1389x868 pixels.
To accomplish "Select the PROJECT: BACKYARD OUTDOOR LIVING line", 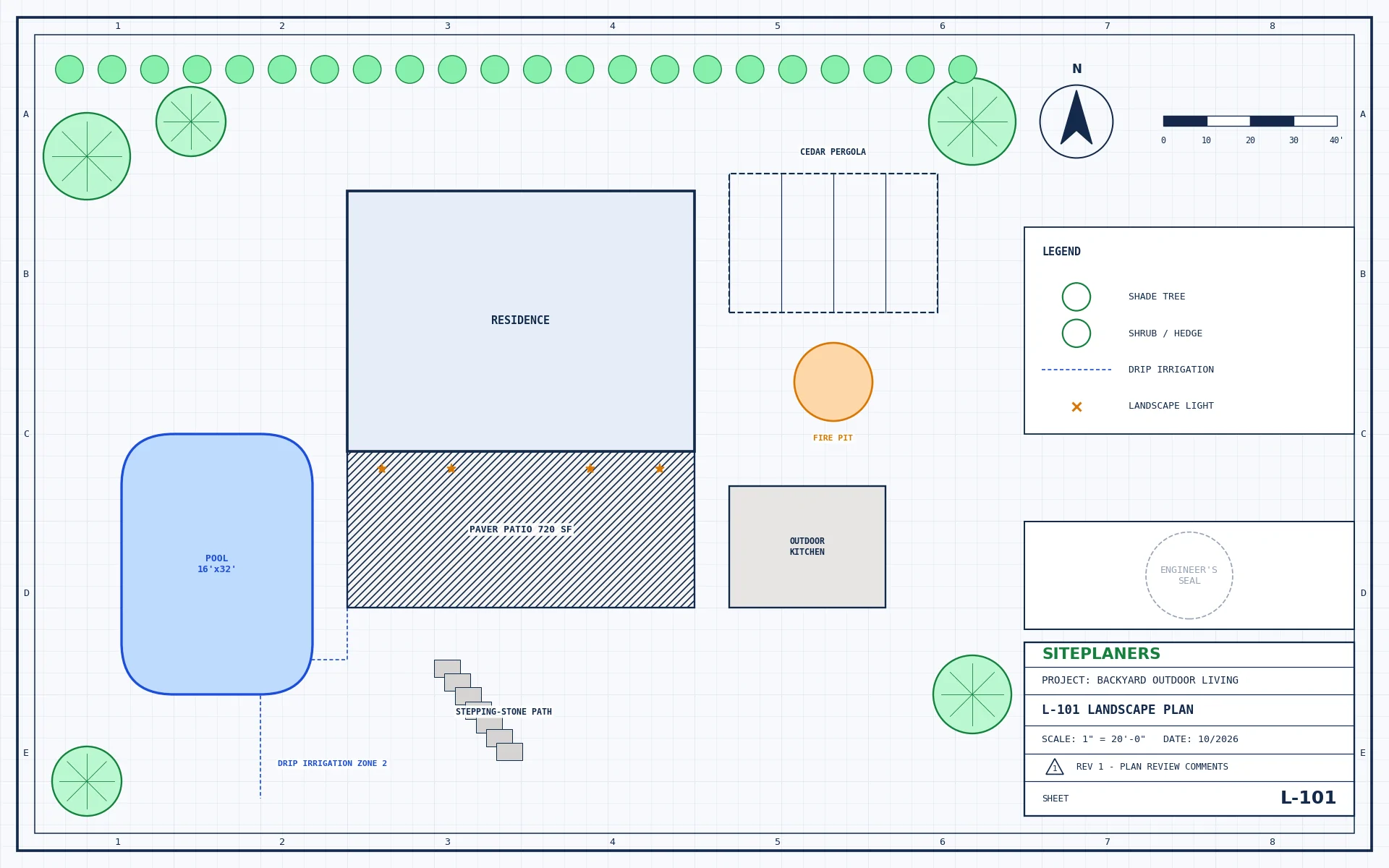I will [x=1140, y=681].
